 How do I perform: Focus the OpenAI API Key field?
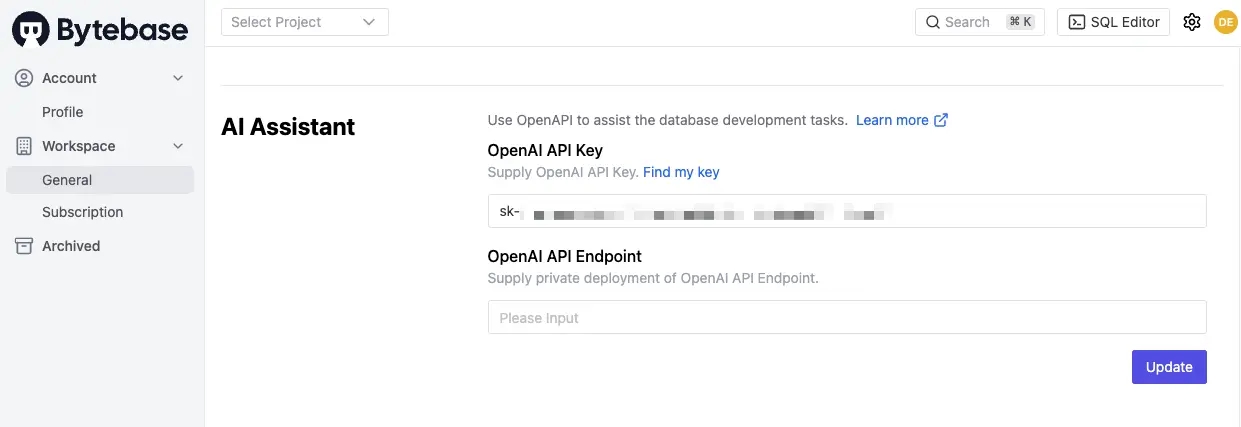click(x=847, y=212)
